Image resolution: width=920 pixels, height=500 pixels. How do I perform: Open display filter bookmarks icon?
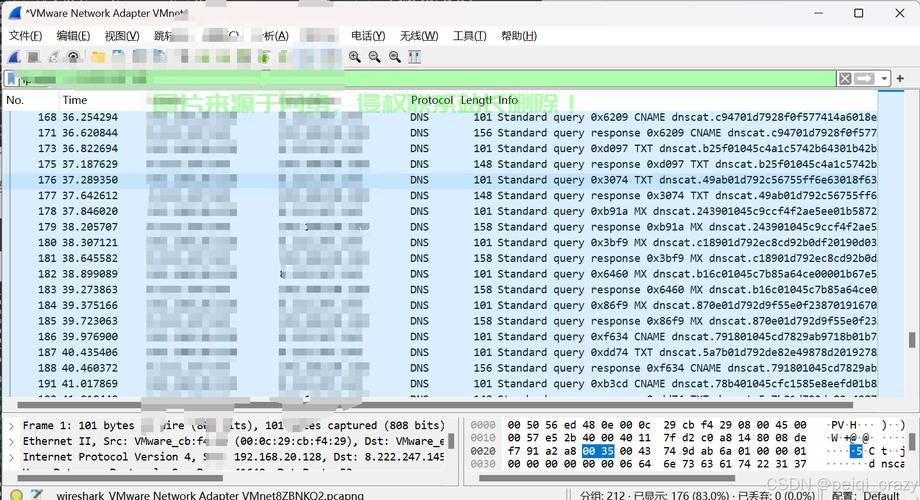click(11, 78)
